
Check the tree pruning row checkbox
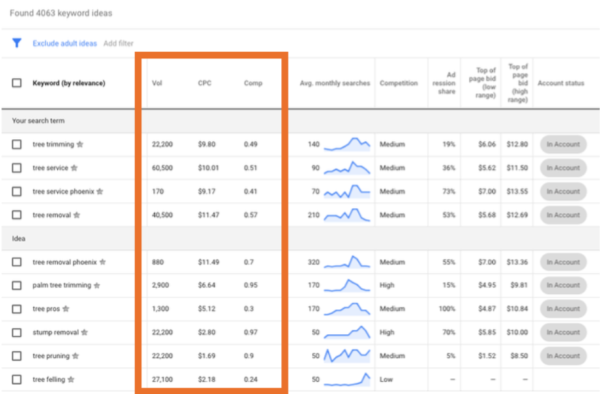(x=16, y=356)
